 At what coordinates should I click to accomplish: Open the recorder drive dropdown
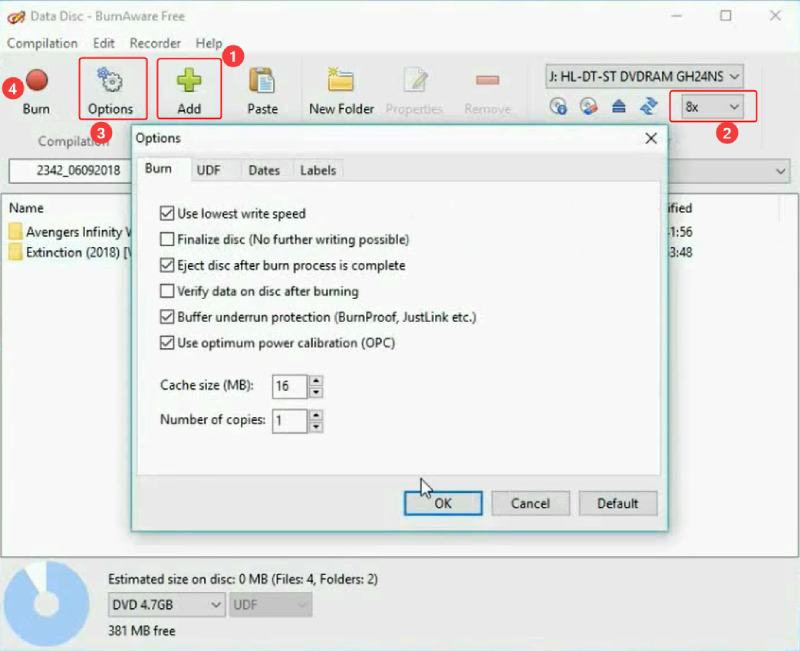tap(644, 77)
